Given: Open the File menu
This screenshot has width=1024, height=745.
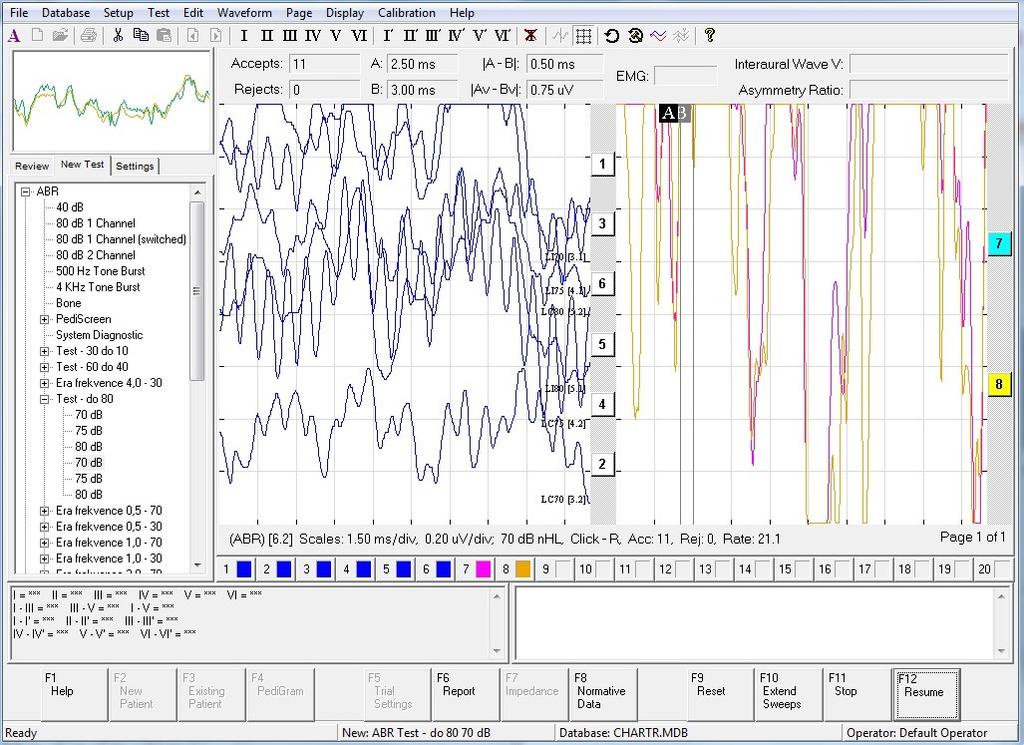Looking at the screenshot, I should click(x=19, y=12).
